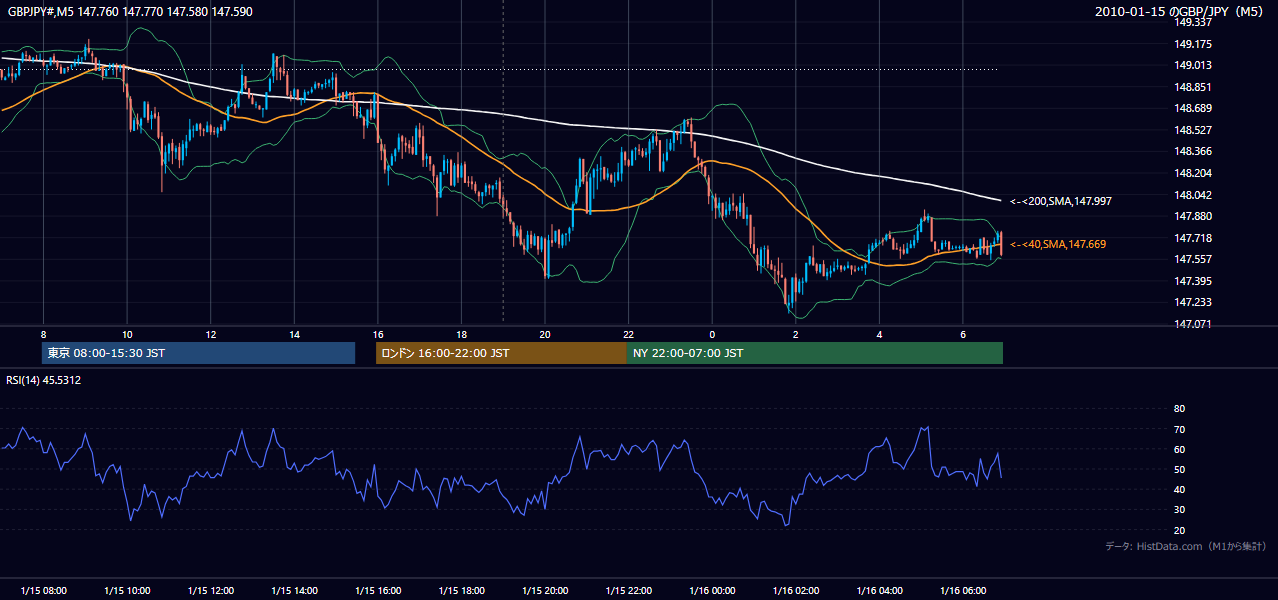Screen dimensions: 1278x600
Task: Click the RSI(14) 45.5312 indicator label
Action: 44,380
